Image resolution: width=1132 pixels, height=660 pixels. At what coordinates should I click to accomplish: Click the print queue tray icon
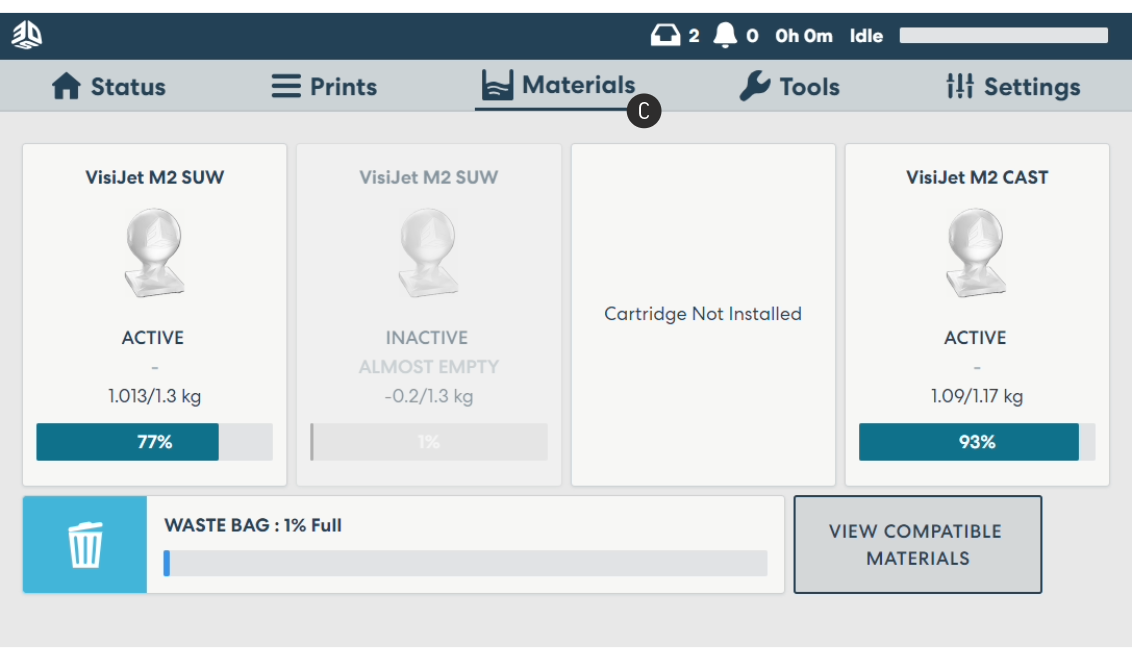click(x=664, y=36)
